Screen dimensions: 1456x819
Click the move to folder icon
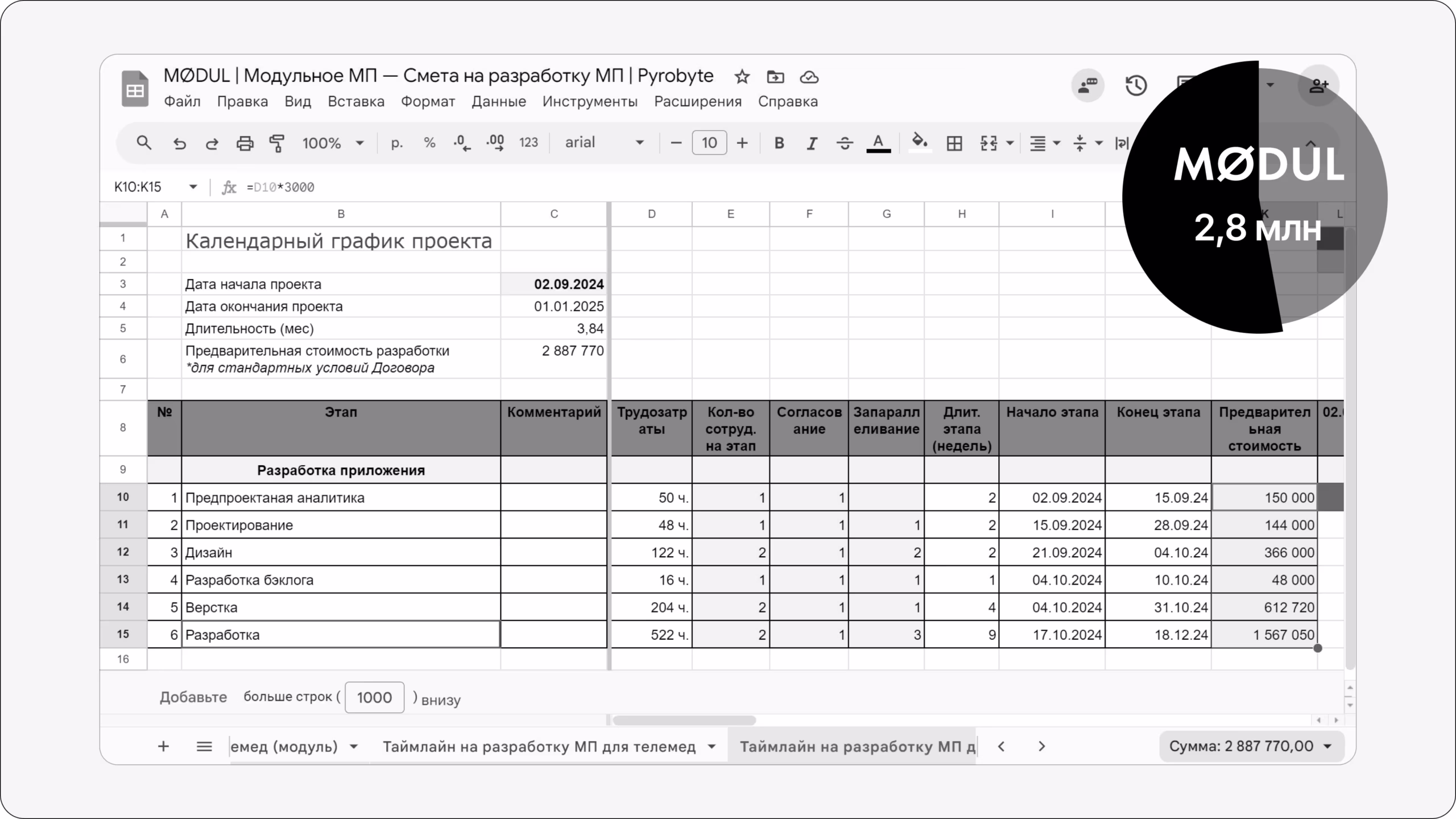[775, 77]
